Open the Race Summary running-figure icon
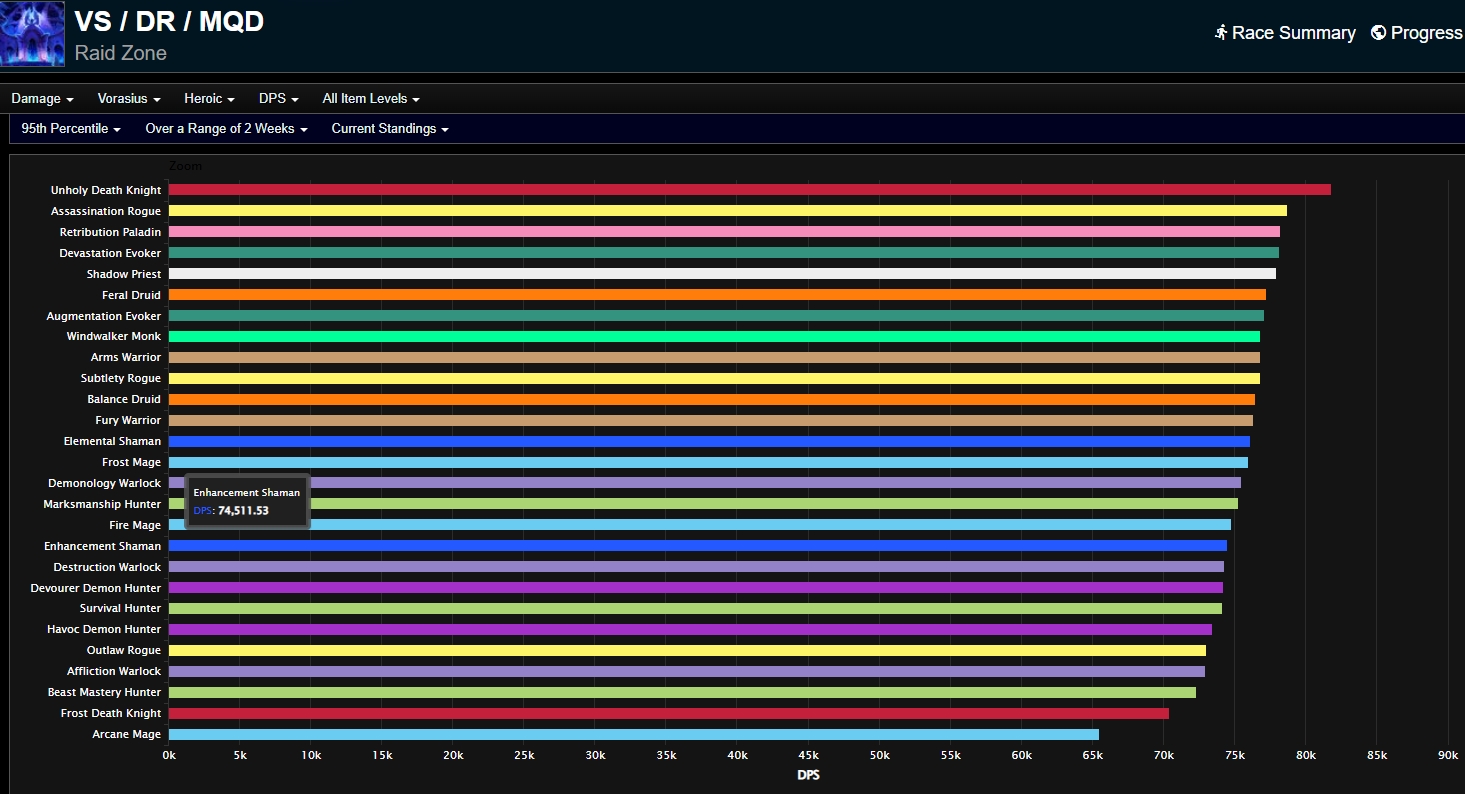This screenshot has height=794, width=1465. pyautogui.click(x=1221, y=33)
